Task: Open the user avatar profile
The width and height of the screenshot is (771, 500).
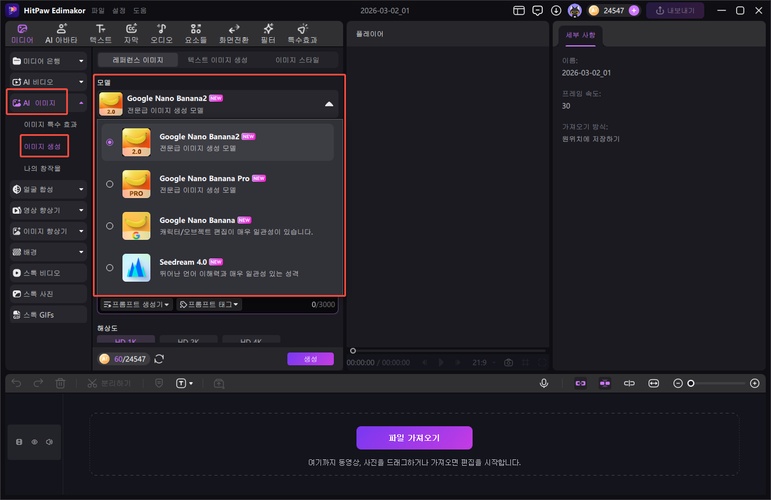Action: click(x=574, y=10)
